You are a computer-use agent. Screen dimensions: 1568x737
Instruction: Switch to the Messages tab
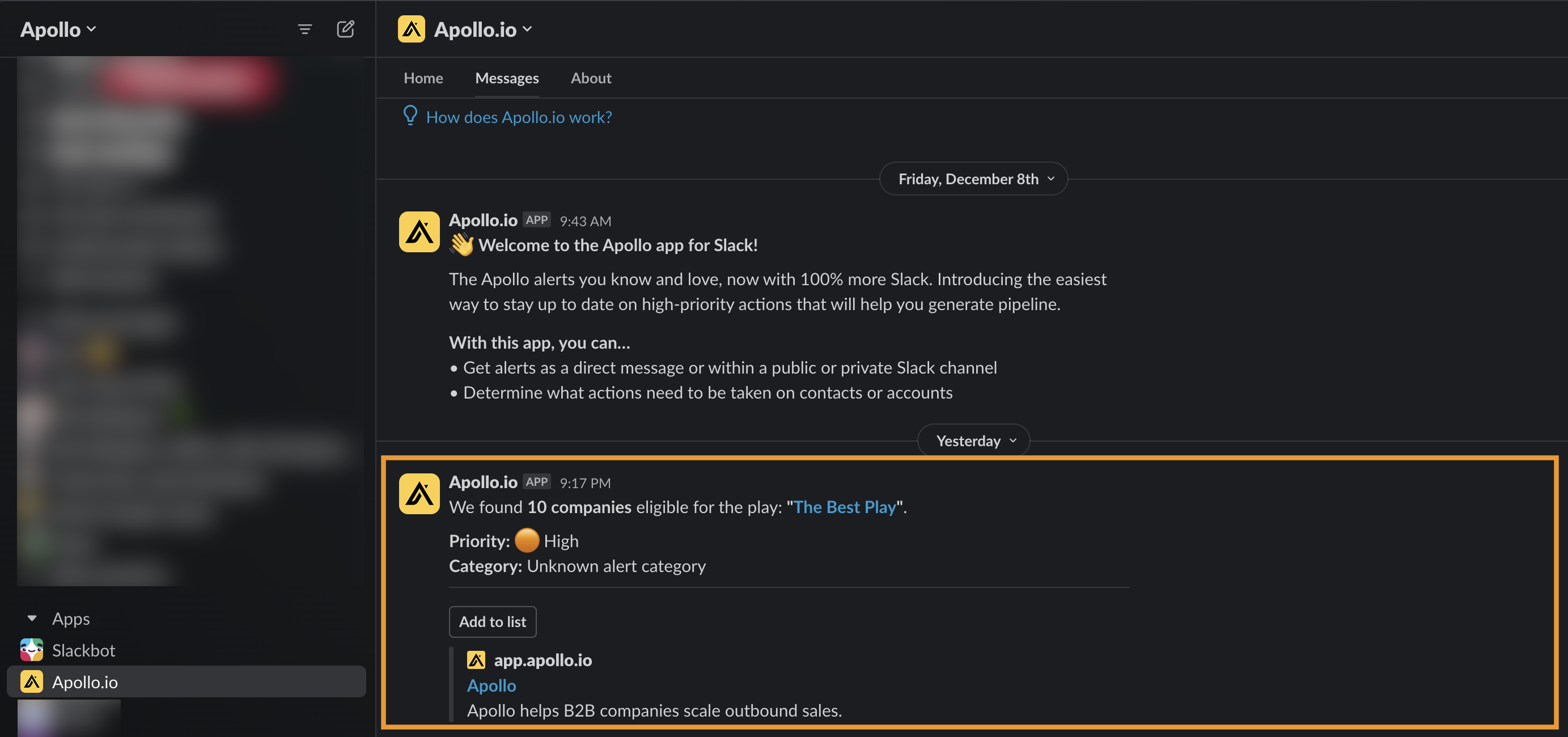tap(506, 78)
